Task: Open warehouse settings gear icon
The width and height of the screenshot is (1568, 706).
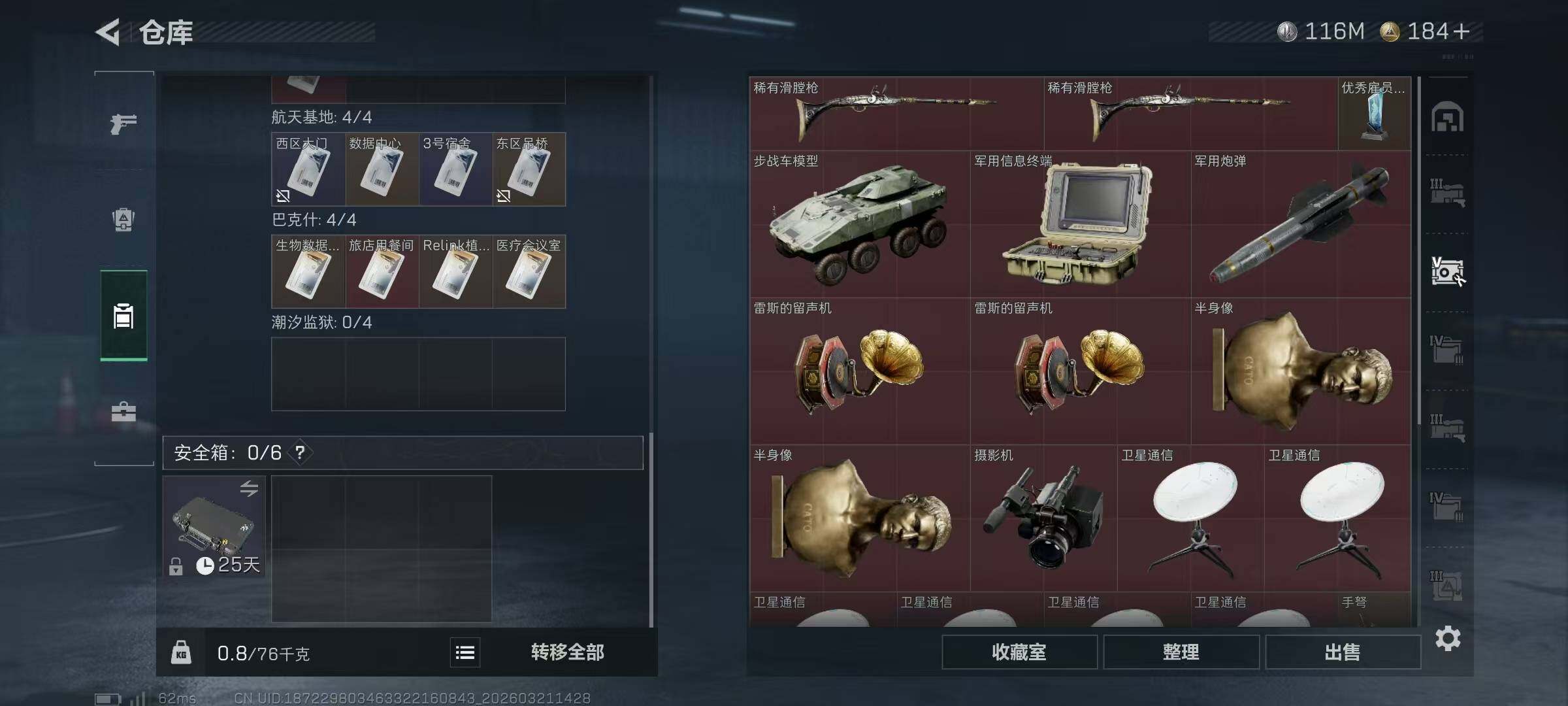Action: tap(1448, 638)
